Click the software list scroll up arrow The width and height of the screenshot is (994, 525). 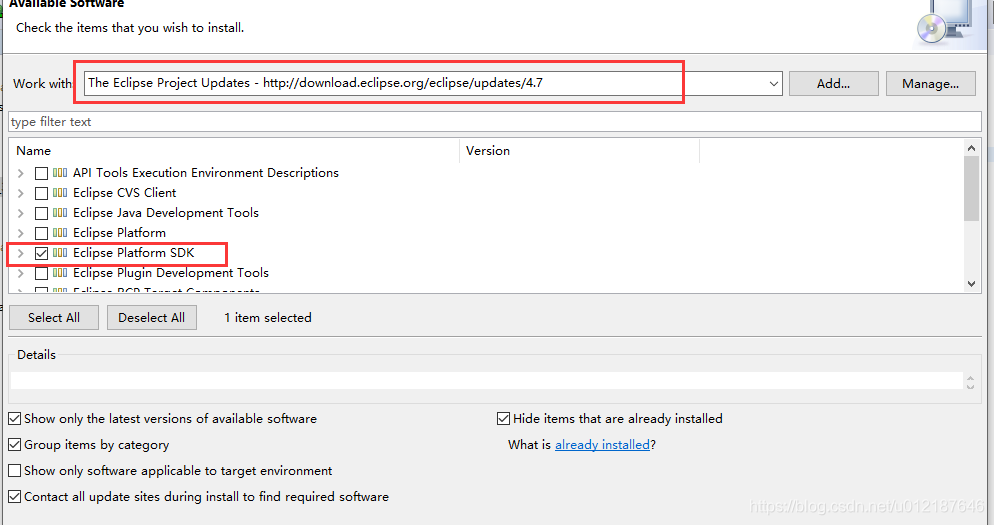coord(971,148)
